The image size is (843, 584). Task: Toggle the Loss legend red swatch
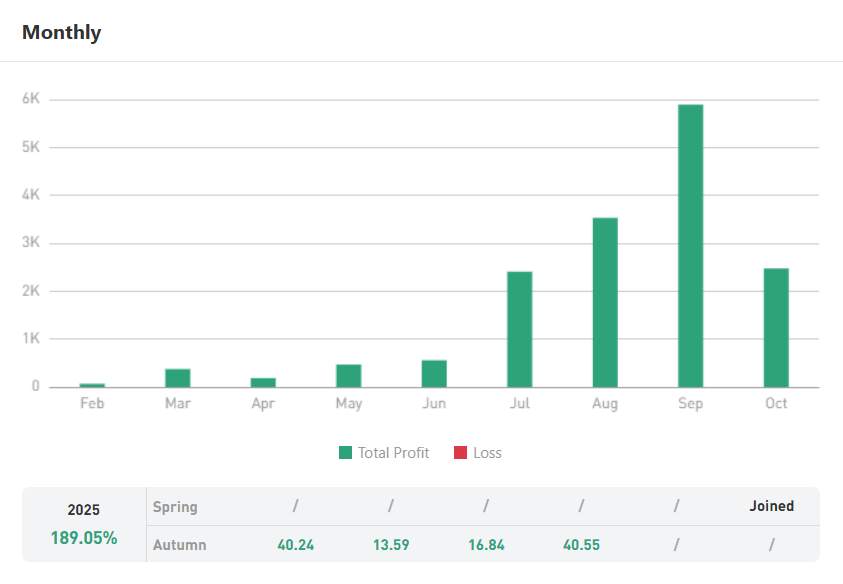(460, 453)
